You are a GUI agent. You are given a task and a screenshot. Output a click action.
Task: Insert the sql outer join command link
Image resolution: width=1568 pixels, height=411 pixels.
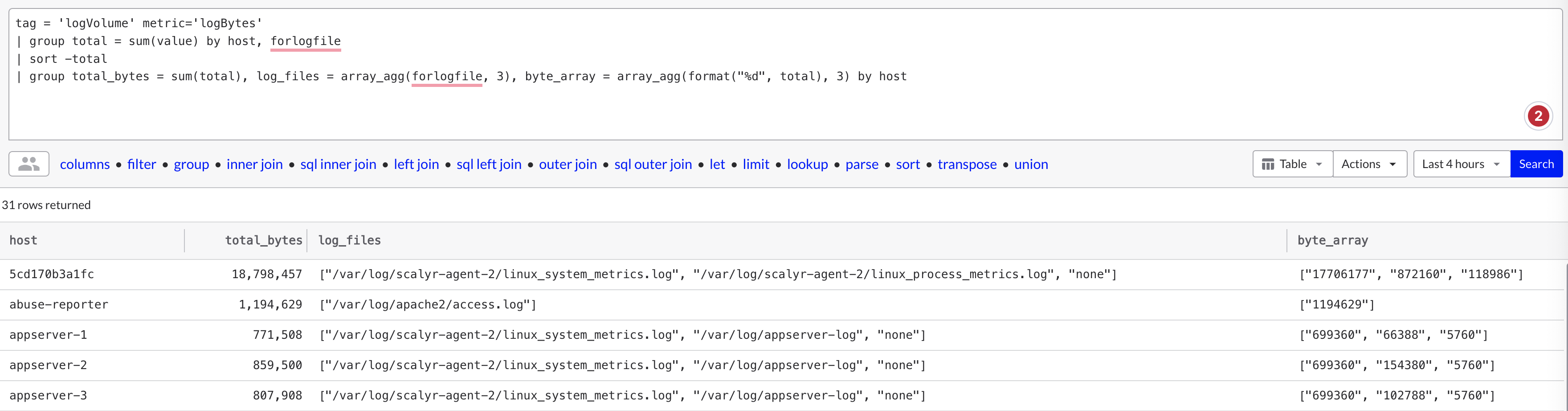tap(653, 164)
